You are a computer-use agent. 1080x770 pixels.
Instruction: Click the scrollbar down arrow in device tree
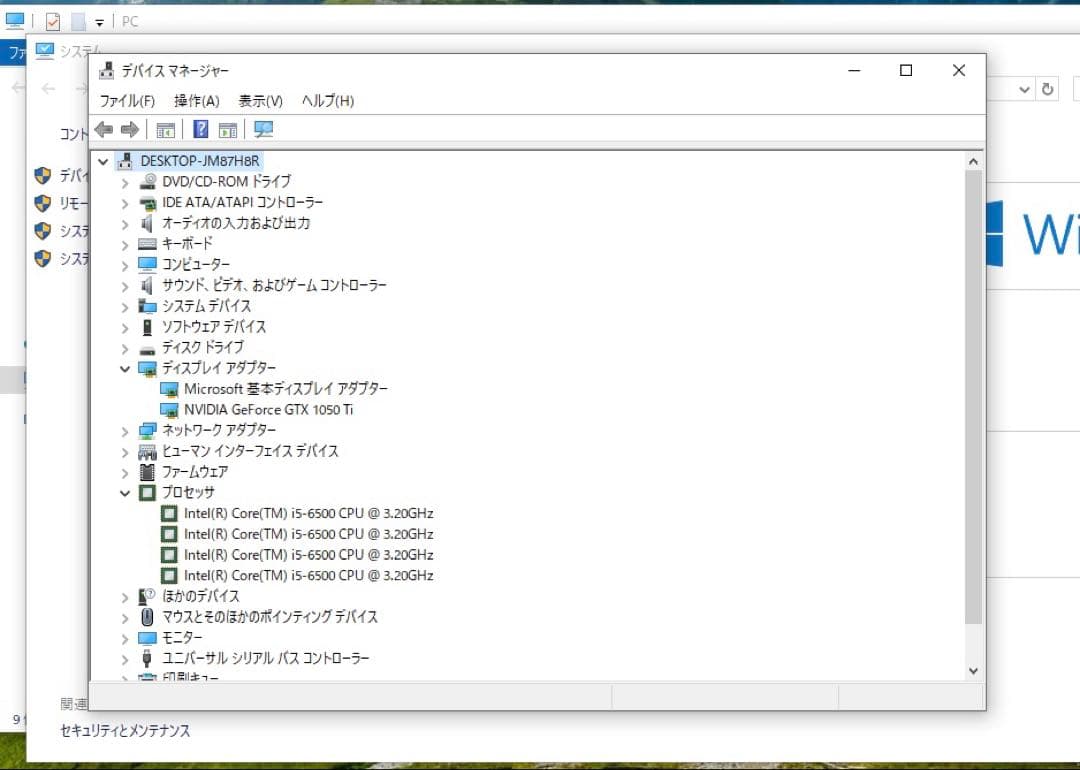pos(973,671)
